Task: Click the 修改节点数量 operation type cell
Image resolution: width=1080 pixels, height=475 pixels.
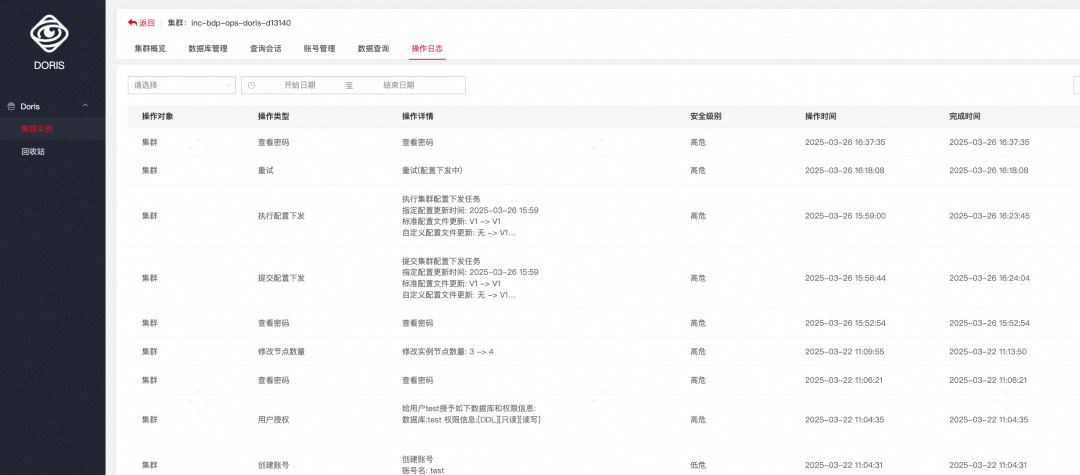Action: click(x=281, y=351)
